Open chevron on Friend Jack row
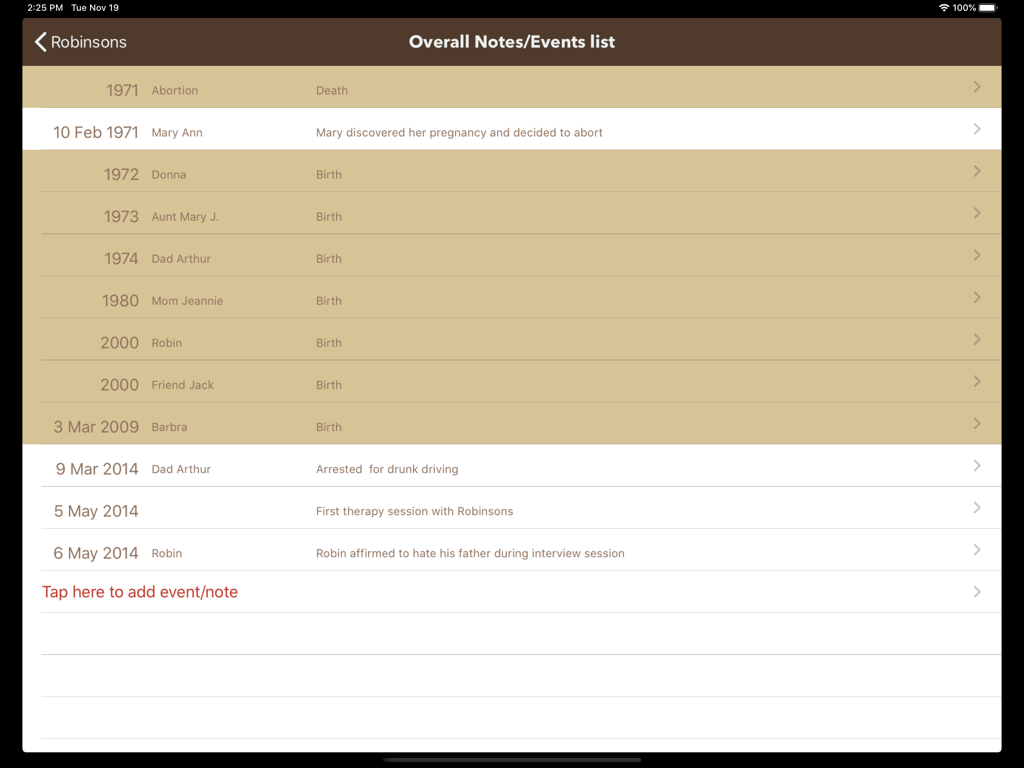The image size is (1024, 768). 977,381
